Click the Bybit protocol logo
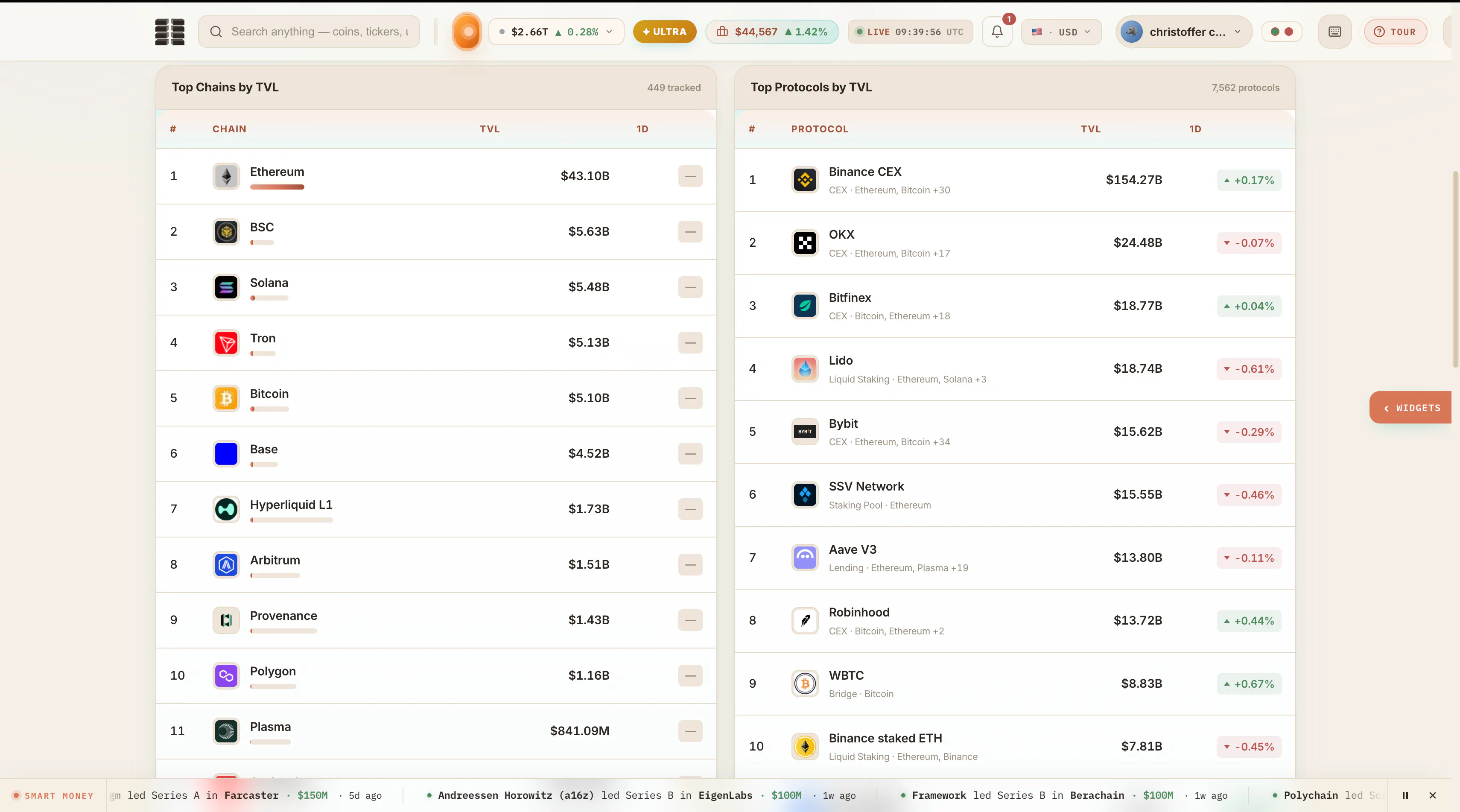 (x=805, y=432)
